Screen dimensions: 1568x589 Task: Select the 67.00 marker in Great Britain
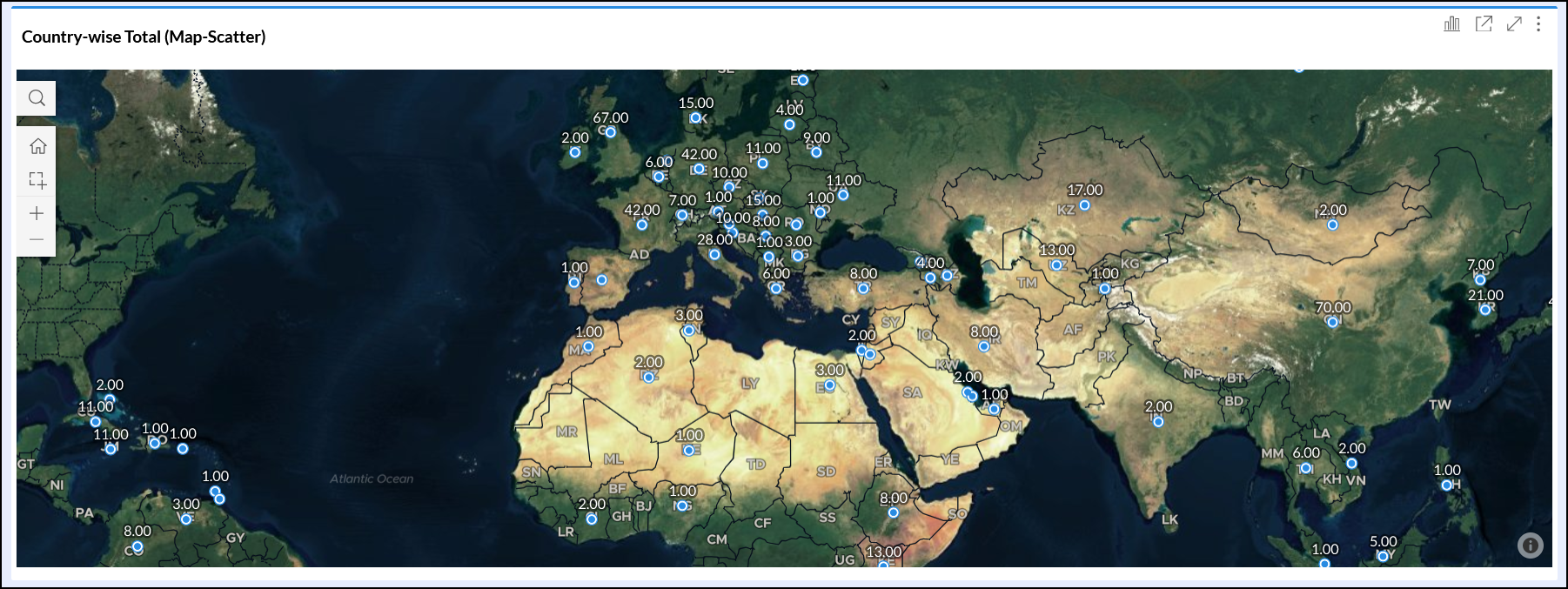coord(611,132)
